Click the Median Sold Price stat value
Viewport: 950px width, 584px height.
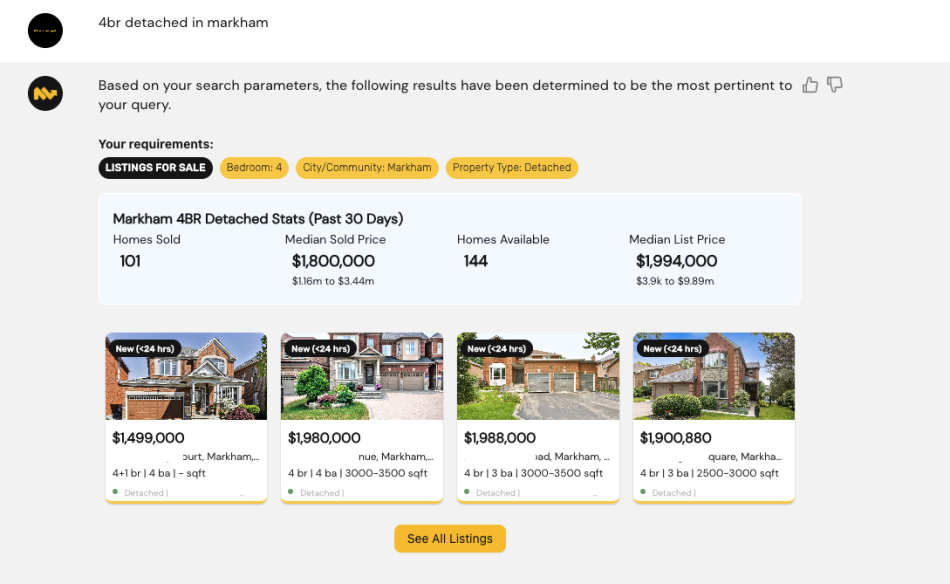coord(334,261)
